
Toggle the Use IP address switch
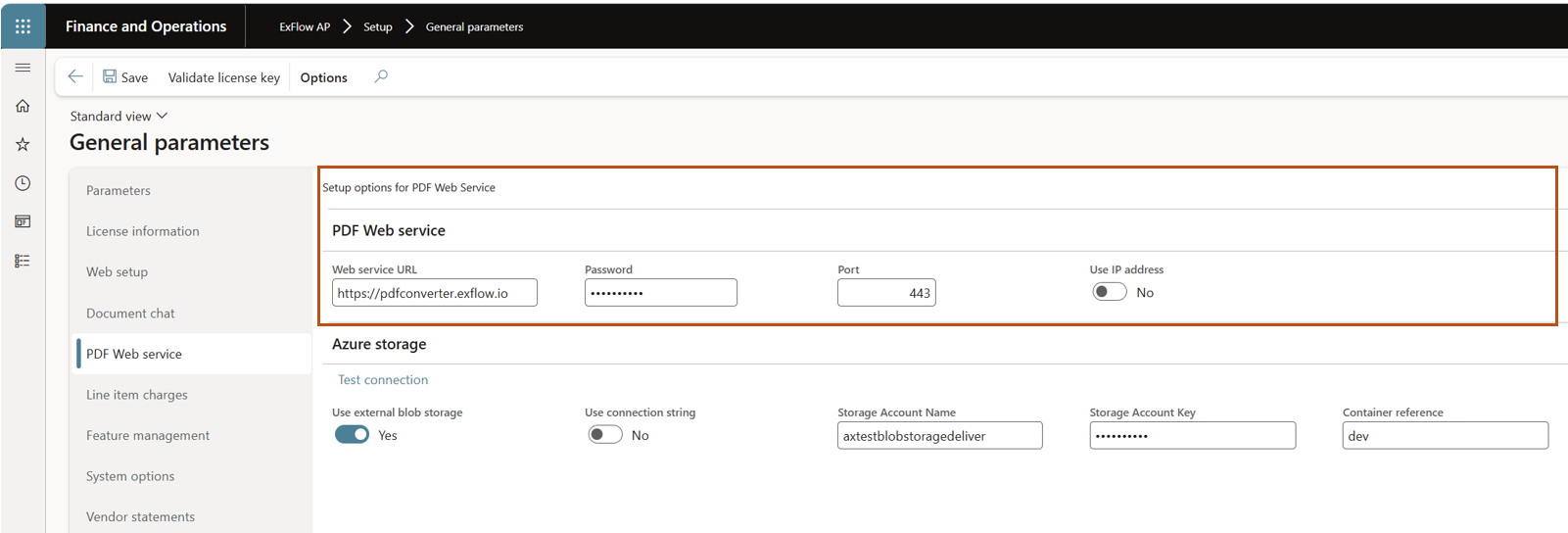[1110, 292]
